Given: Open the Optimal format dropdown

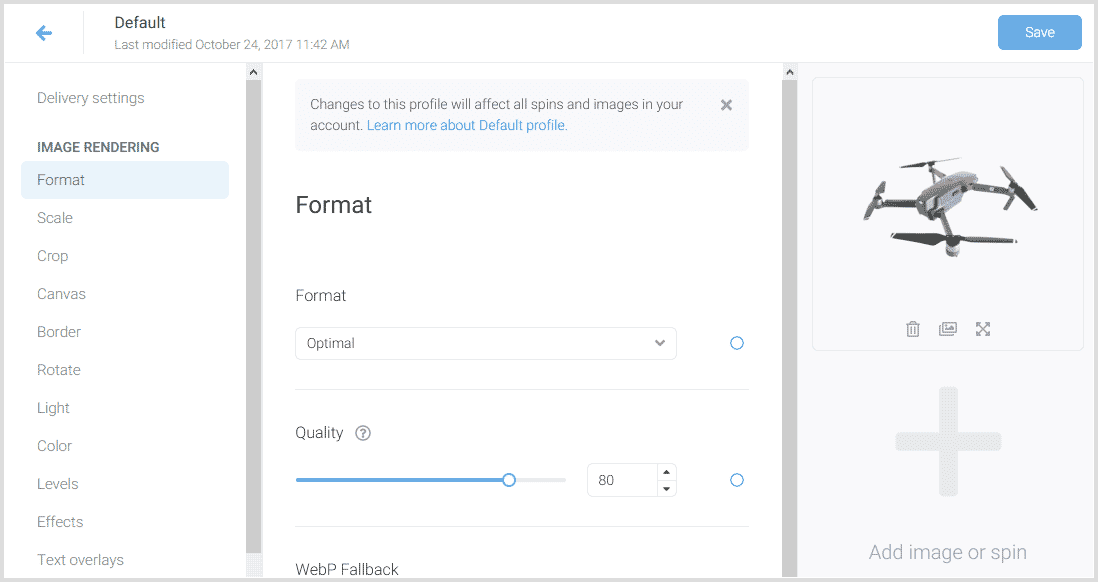Looking at the screenshot, I should pos(485,343).
